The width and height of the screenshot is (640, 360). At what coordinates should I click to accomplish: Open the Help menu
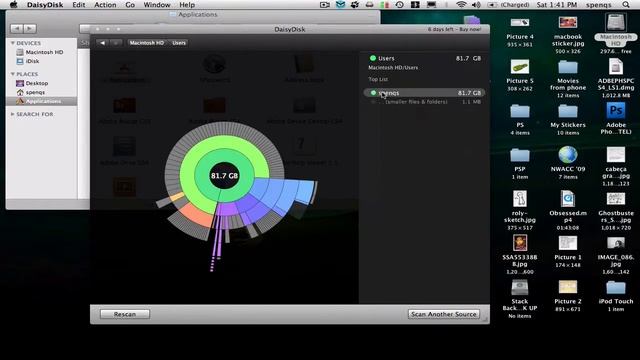(x=187, y=5)
